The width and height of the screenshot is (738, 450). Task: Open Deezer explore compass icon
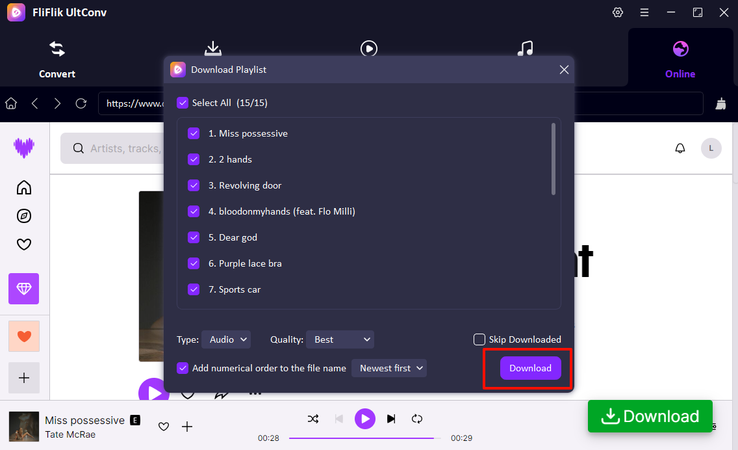click(24, 216)
